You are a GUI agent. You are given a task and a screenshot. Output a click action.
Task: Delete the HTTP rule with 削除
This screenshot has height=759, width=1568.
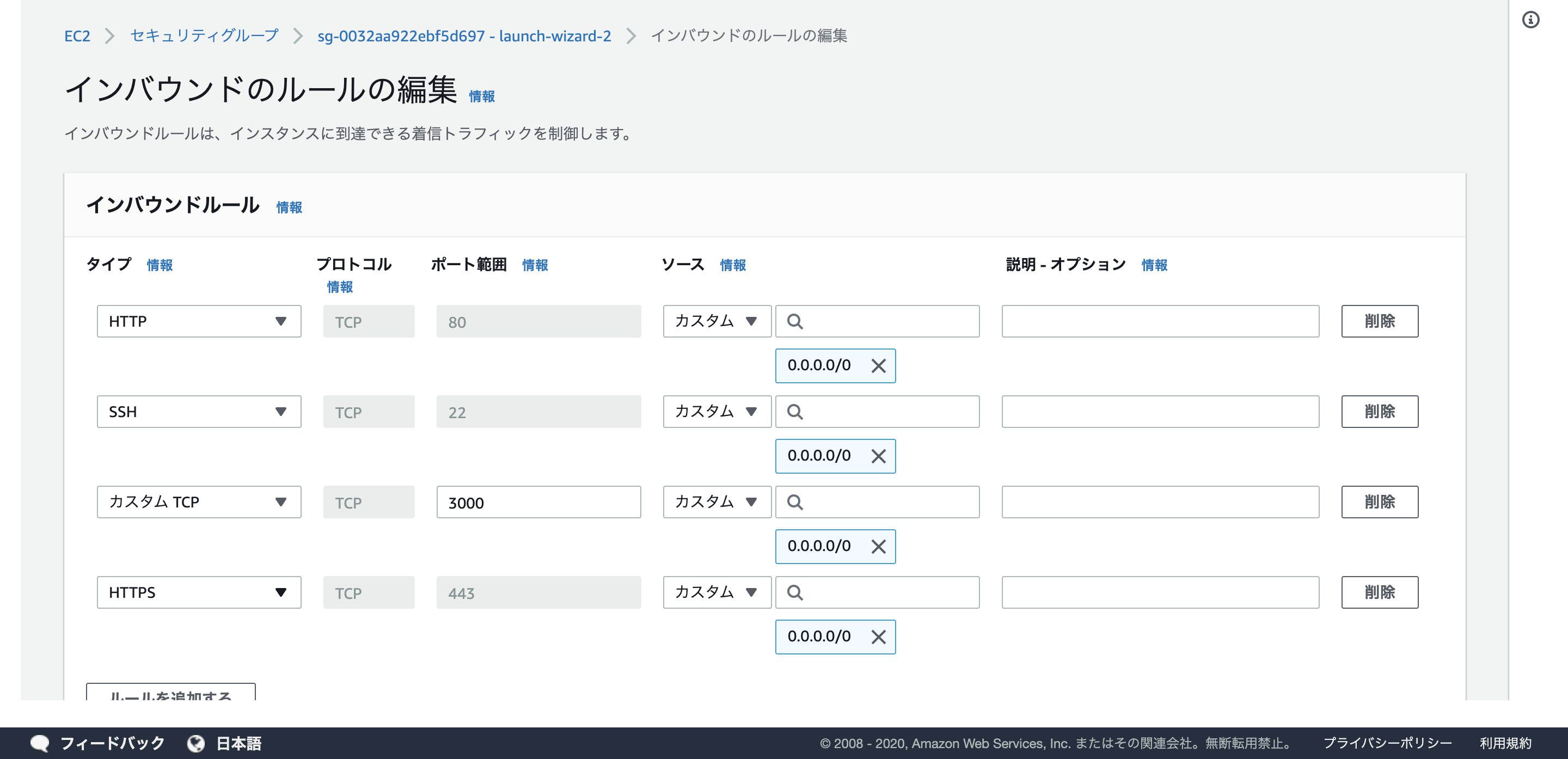tap(1379, 321)
